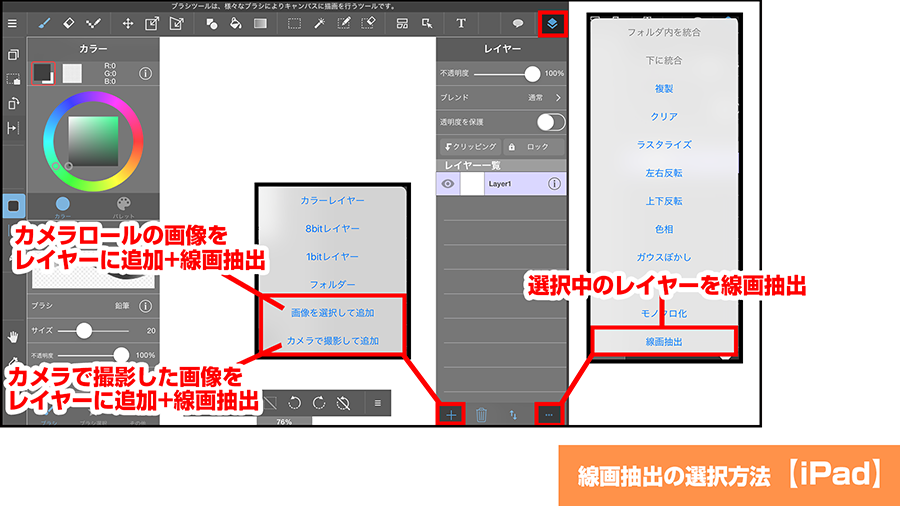Enable Clipping for the layer
The height and width of the screenshot is (506, 900).
point(471,147)
